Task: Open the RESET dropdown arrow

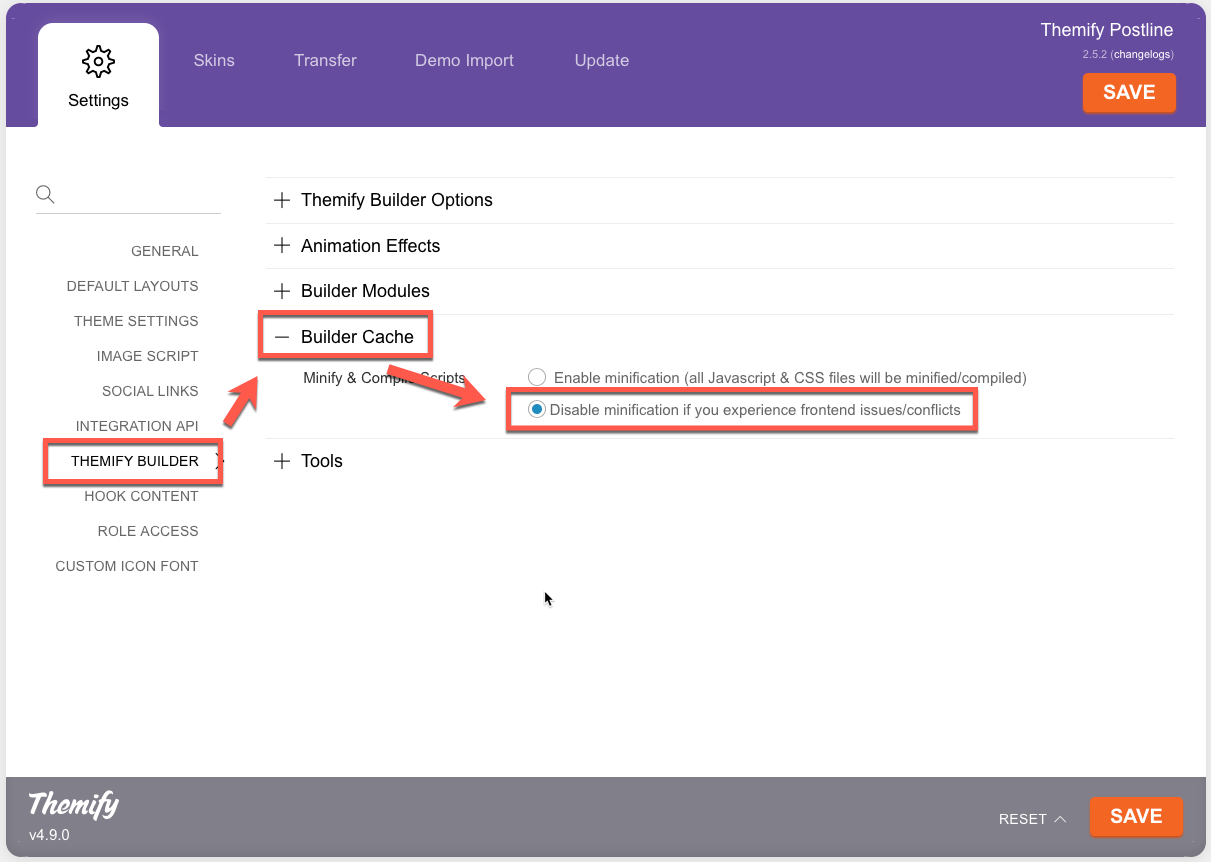Action: (x=1060, y=819)
